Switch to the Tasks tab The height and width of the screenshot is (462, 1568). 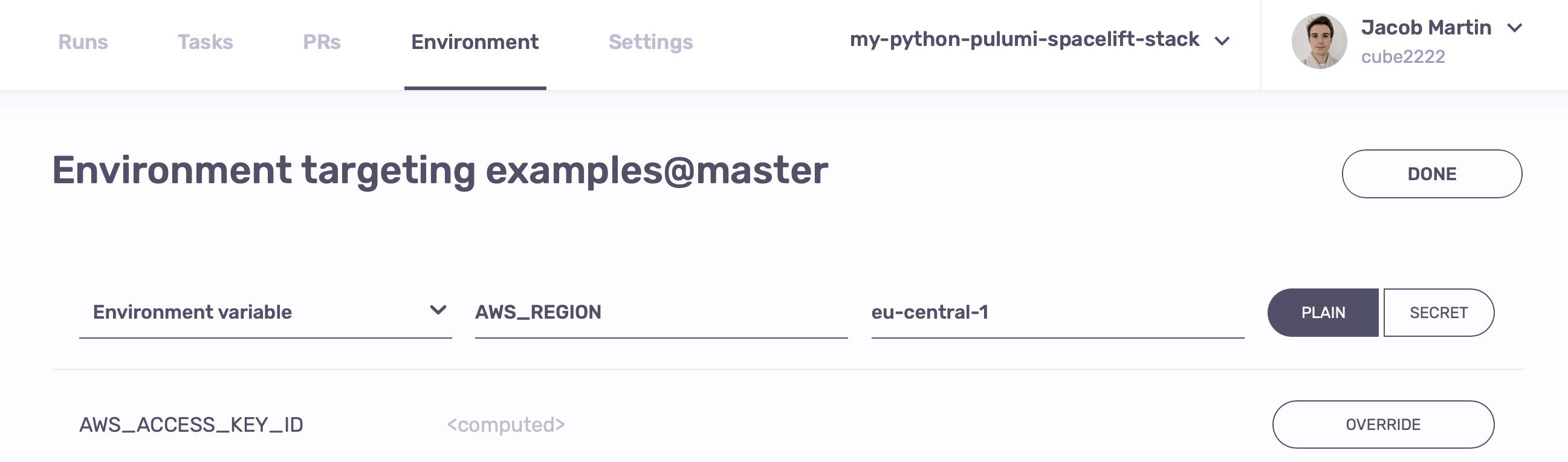pyautogui.click(x=205, y=41)
